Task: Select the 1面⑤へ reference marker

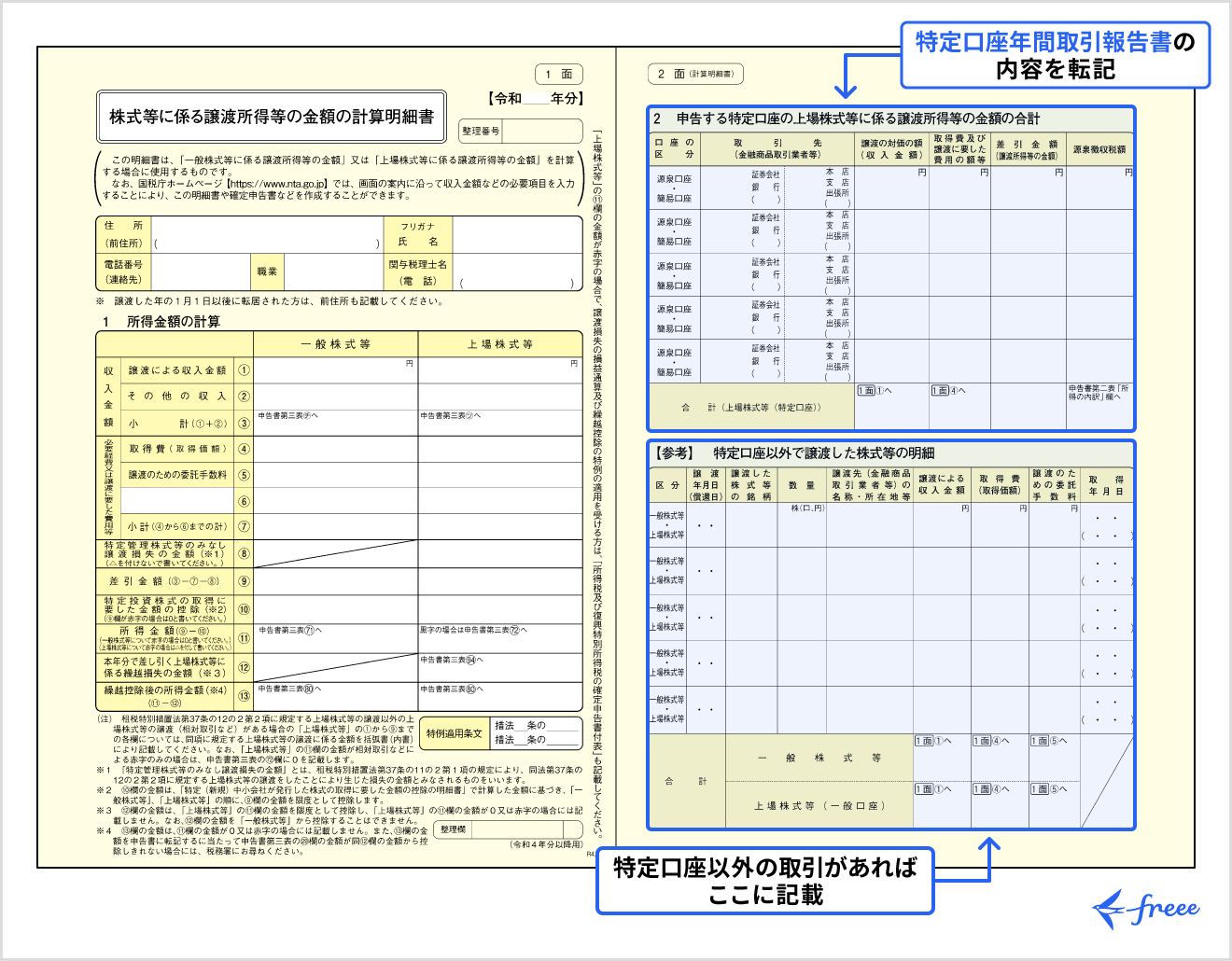Action: [1049, 742]
